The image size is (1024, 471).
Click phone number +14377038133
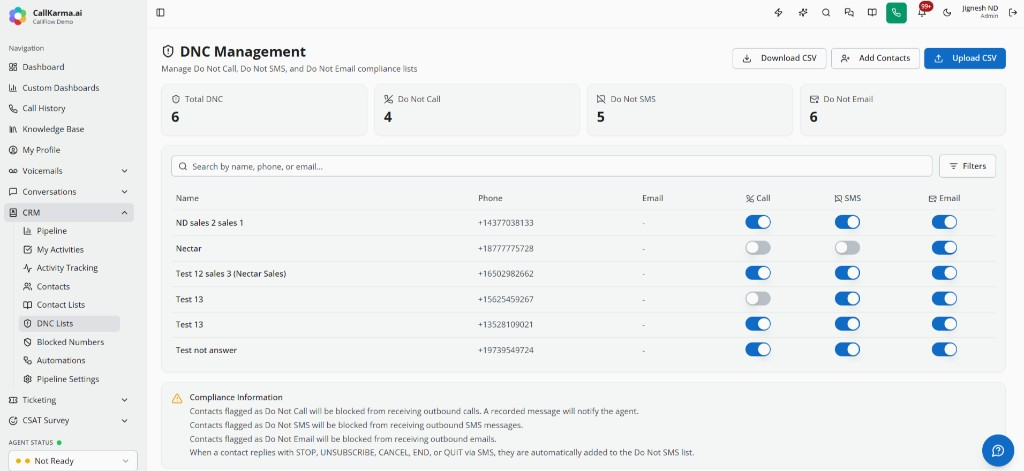[505, 223]
